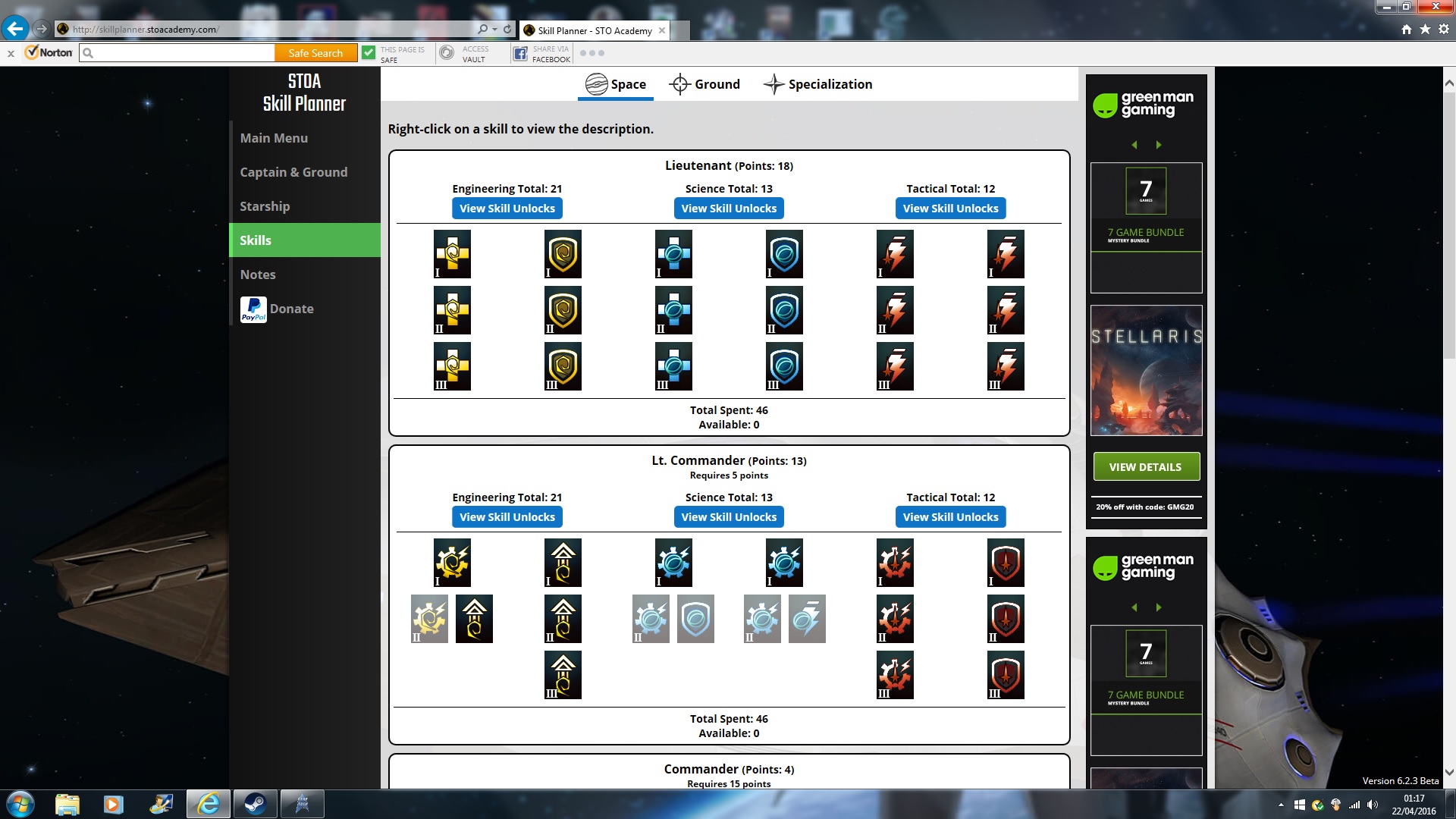The image size is (1456, 819).
Task: Toggle the greyed-out yellow gear skill II
Action: [x=429, y=619]
